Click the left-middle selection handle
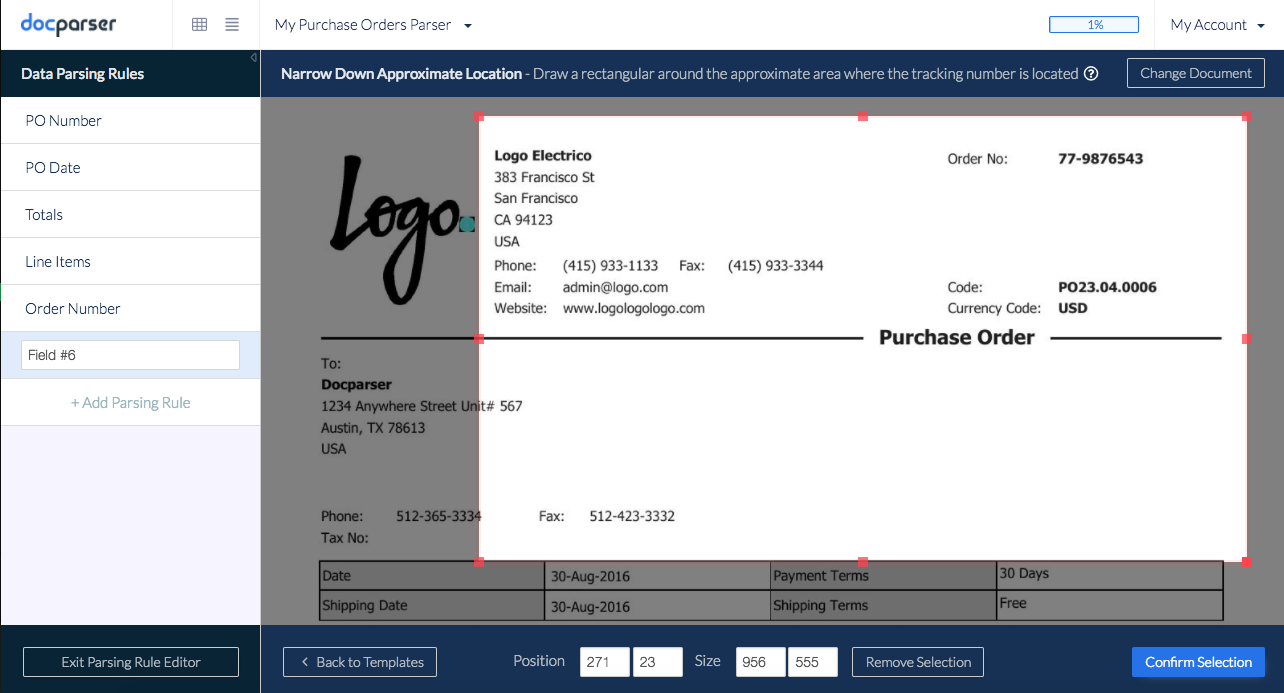The image size is (1284, 693). click(479, 339)
